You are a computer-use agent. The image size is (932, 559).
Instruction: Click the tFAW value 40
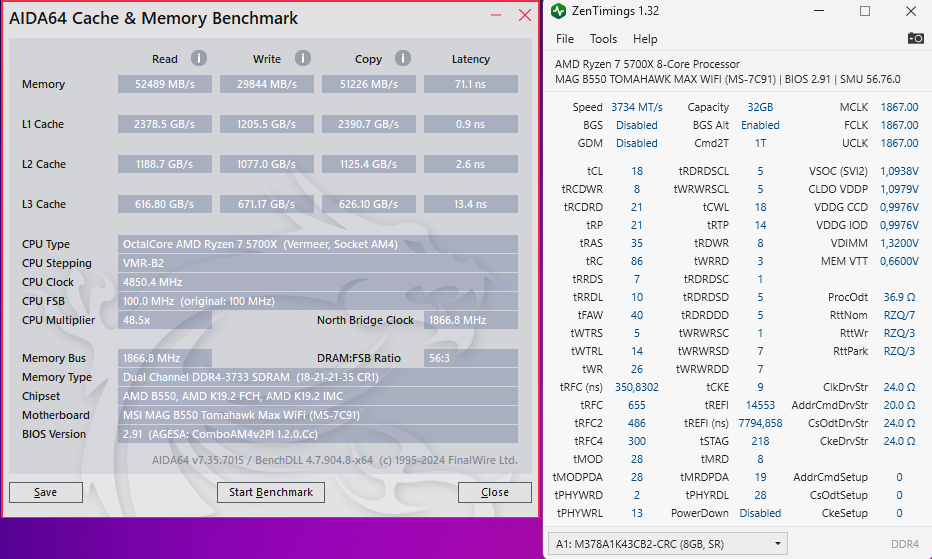tap(637, 315)
